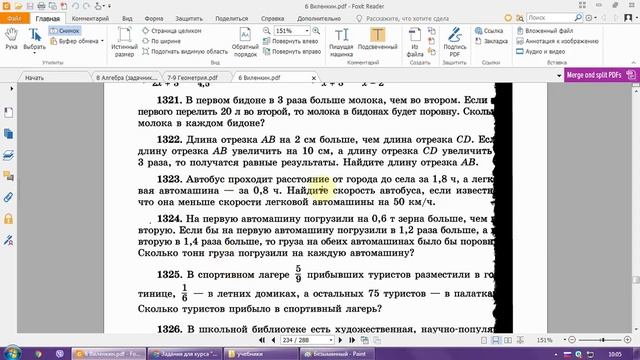Go to the first page

262,340
